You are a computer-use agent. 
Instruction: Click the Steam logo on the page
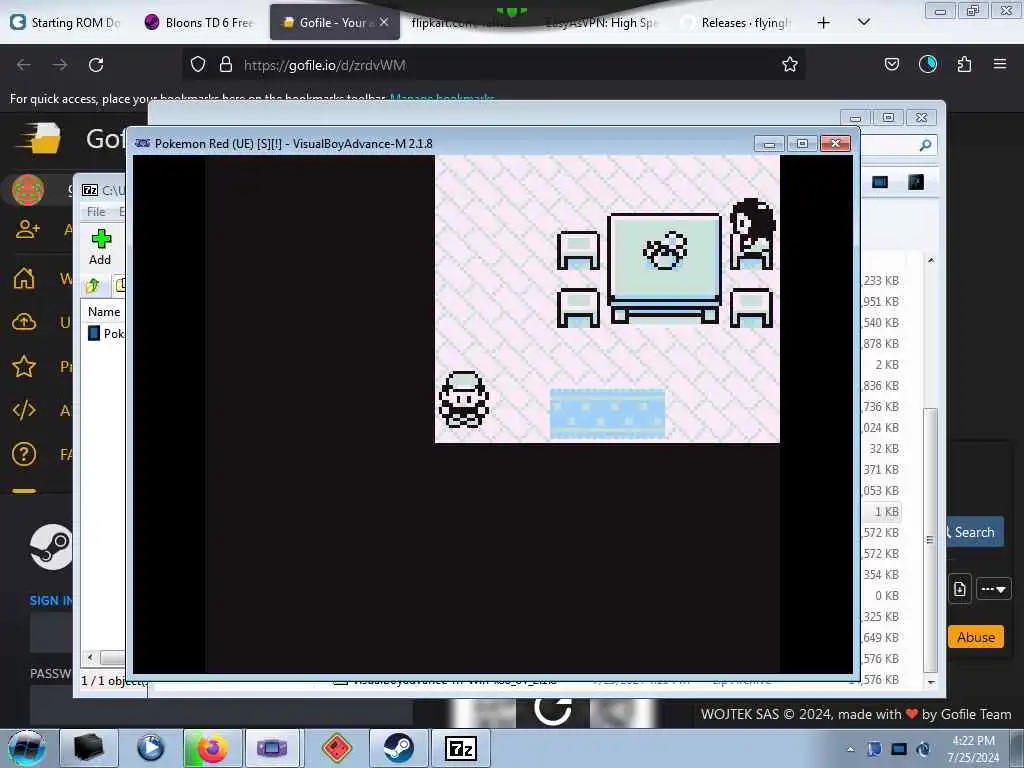(x=51, y=546)
